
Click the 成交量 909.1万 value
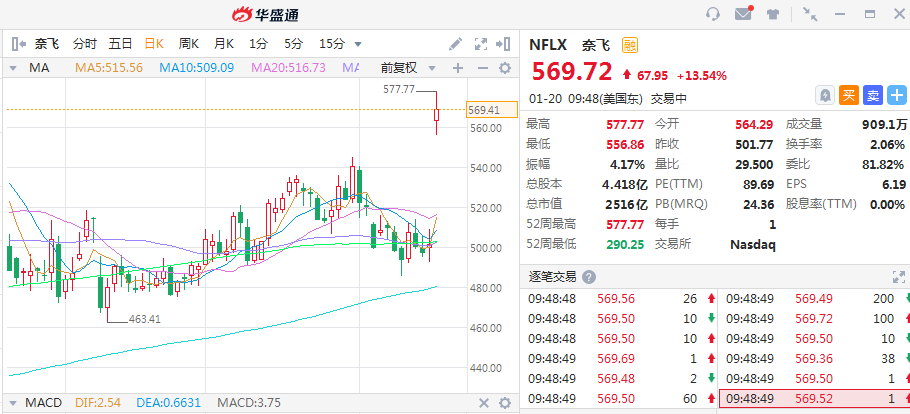(884, 124)
